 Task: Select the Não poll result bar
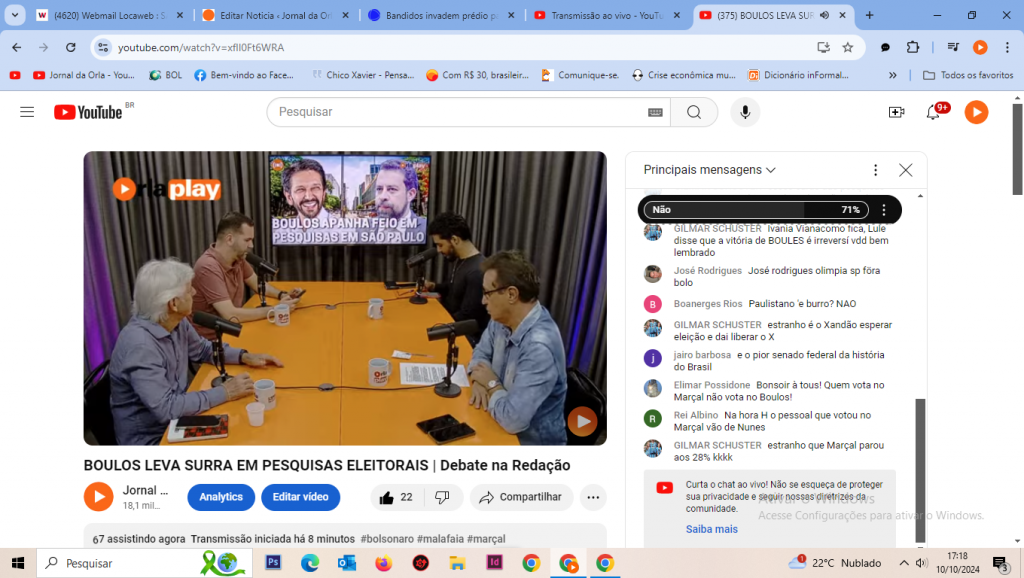[x=756, y=210]
